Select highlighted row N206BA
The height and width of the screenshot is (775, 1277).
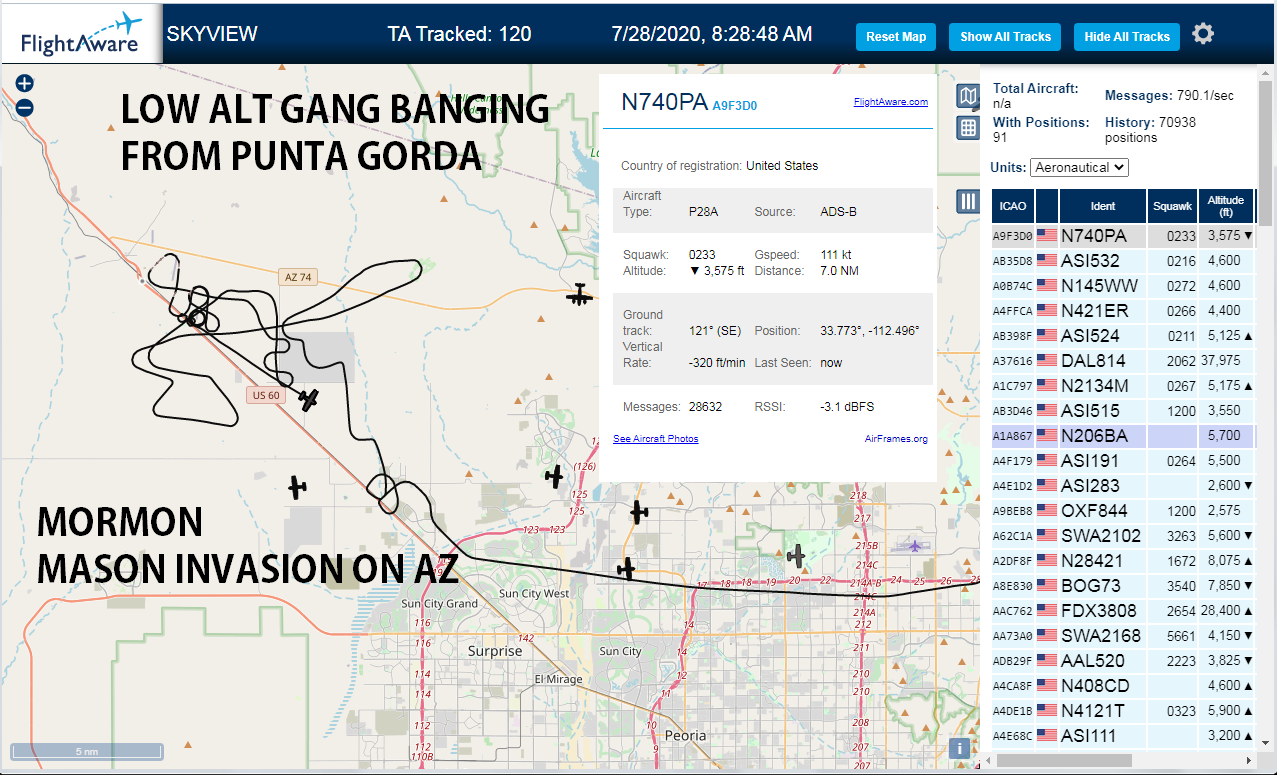(1123, 436)
